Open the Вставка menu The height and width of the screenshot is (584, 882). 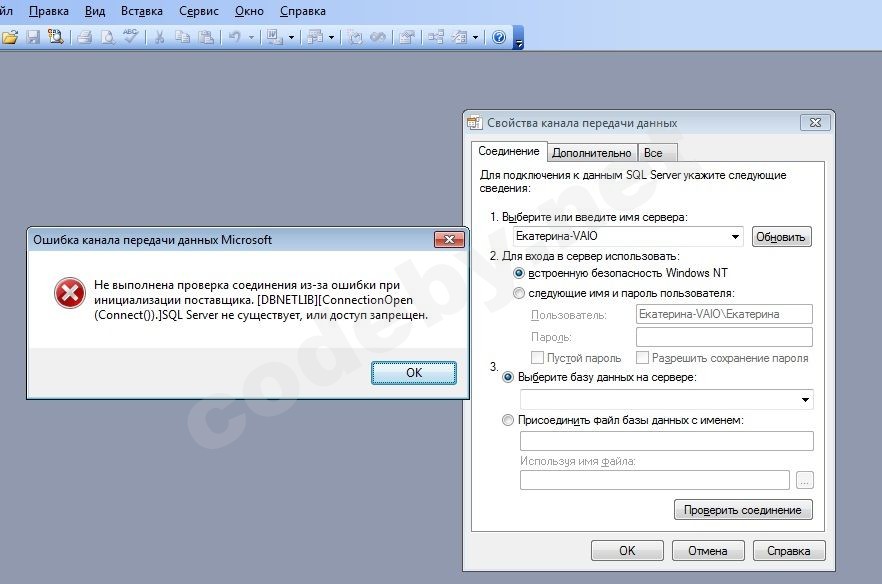tap(142, 11)
